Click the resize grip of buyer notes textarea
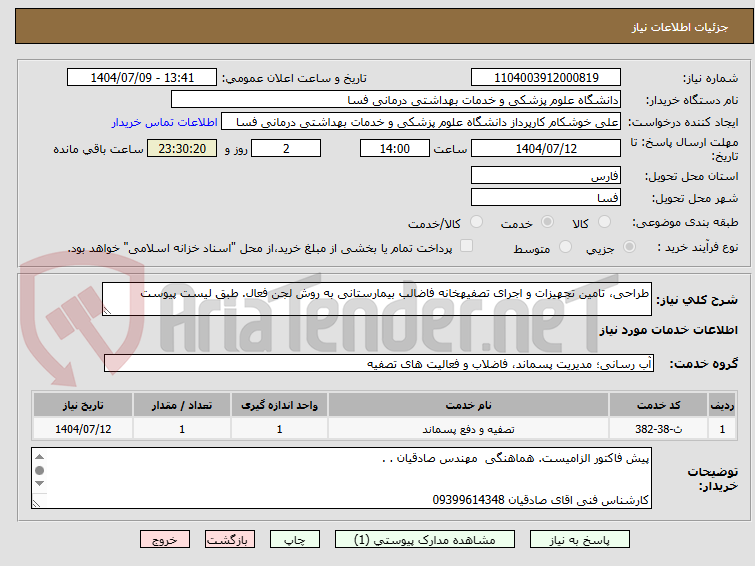The image size is (755, 566). tap(37, 503)
